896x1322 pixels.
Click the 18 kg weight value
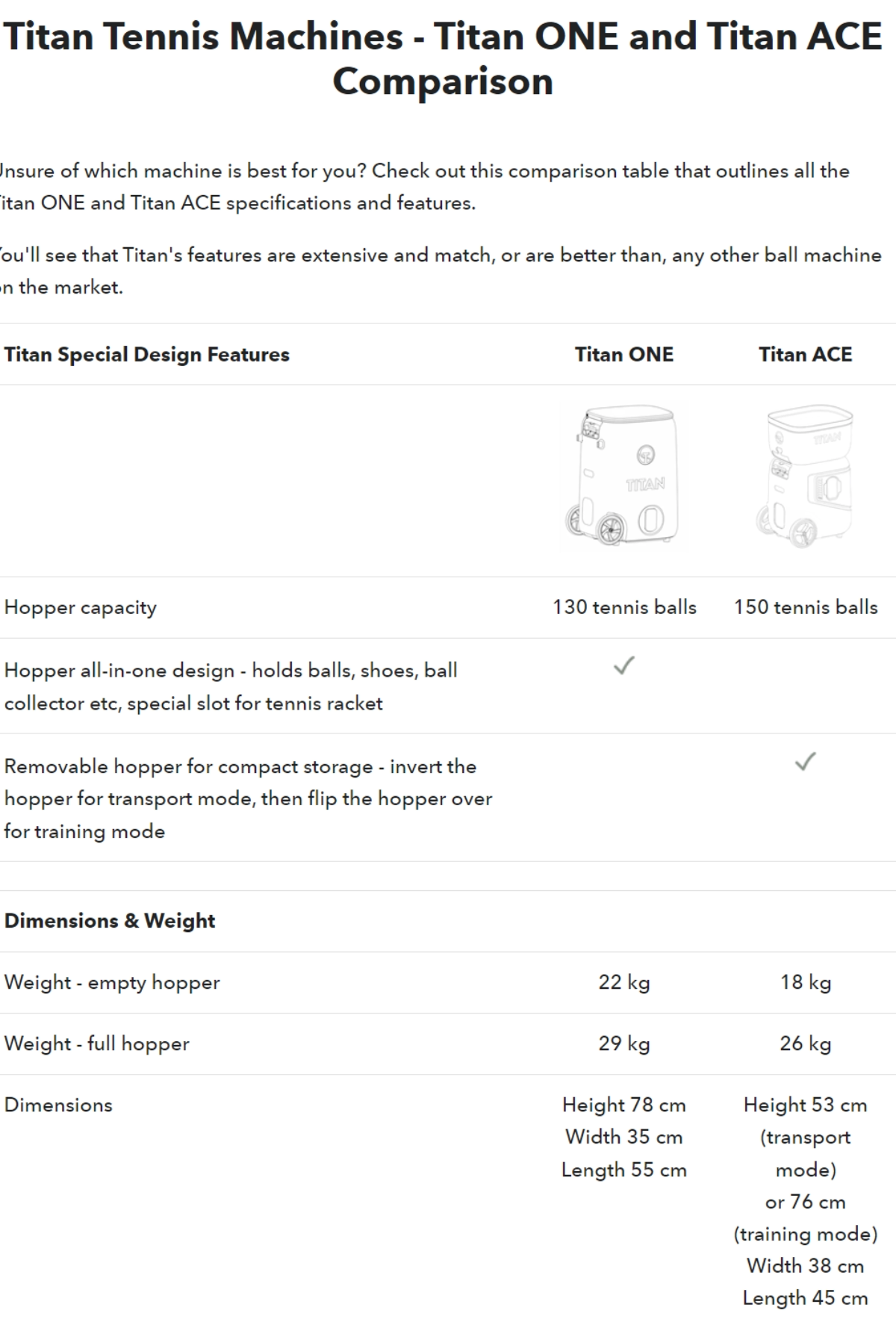805,983
